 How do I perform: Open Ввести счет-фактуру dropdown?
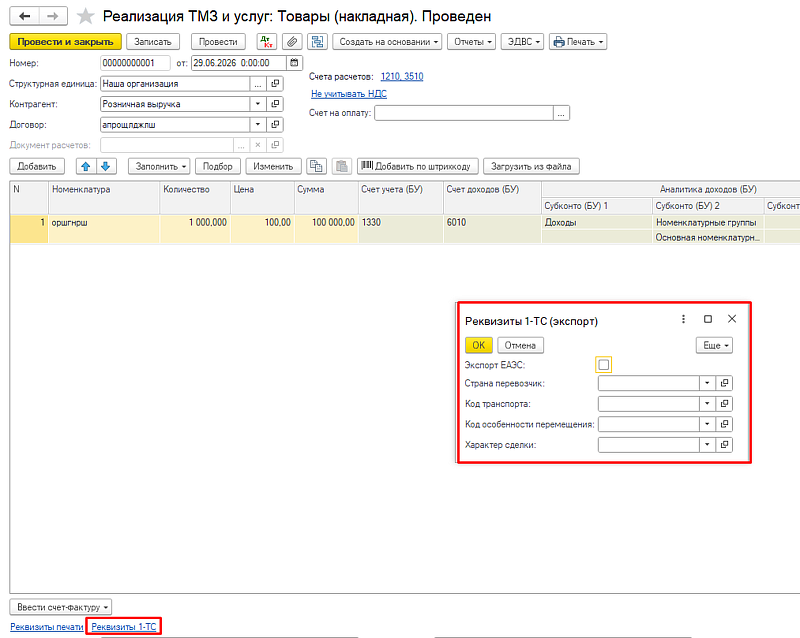point(61,607)
